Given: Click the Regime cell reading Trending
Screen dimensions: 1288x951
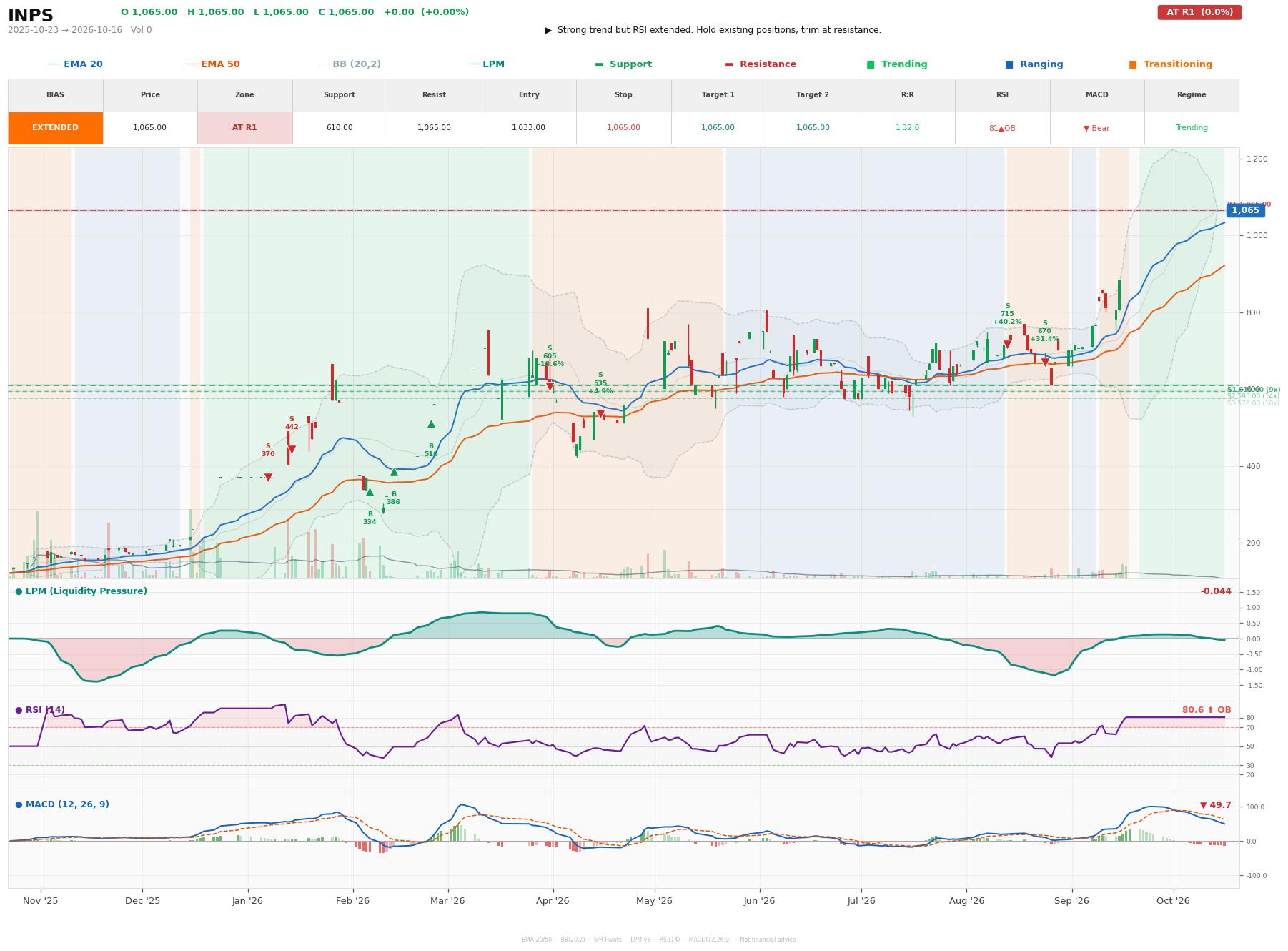Looking at the screenshot, I should (x=1192, y=128).
